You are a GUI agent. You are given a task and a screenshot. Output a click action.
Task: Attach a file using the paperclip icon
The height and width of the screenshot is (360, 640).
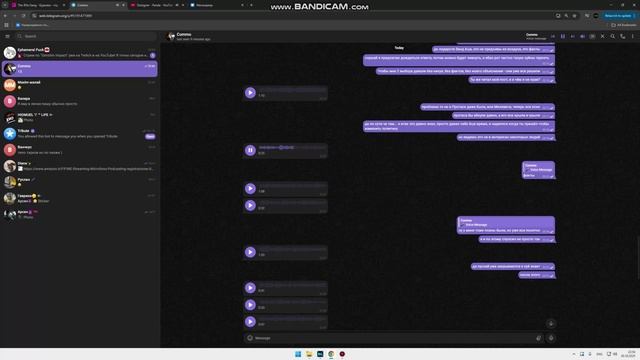538,338
